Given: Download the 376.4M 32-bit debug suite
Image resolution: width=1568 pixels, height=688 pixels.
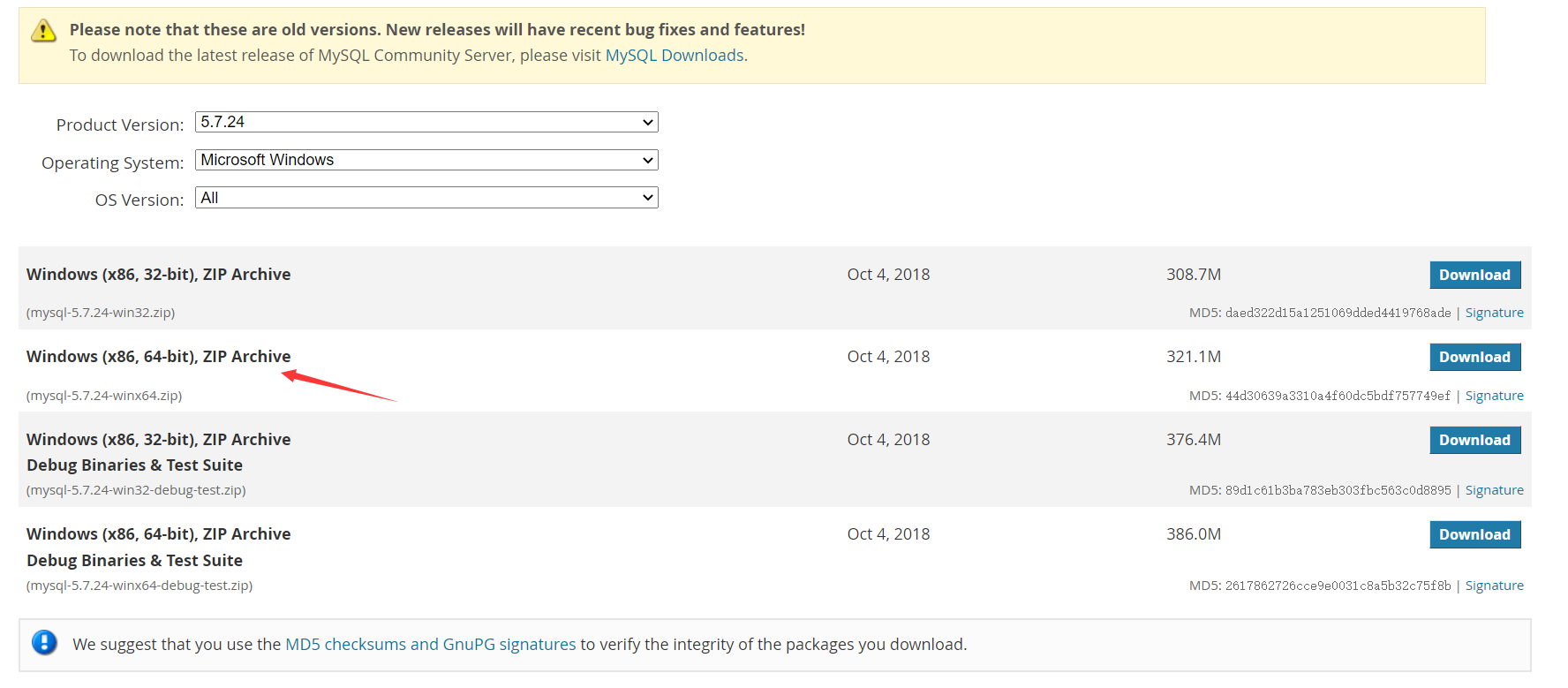Looking at the screenshot, I should tap(1475, 440).
